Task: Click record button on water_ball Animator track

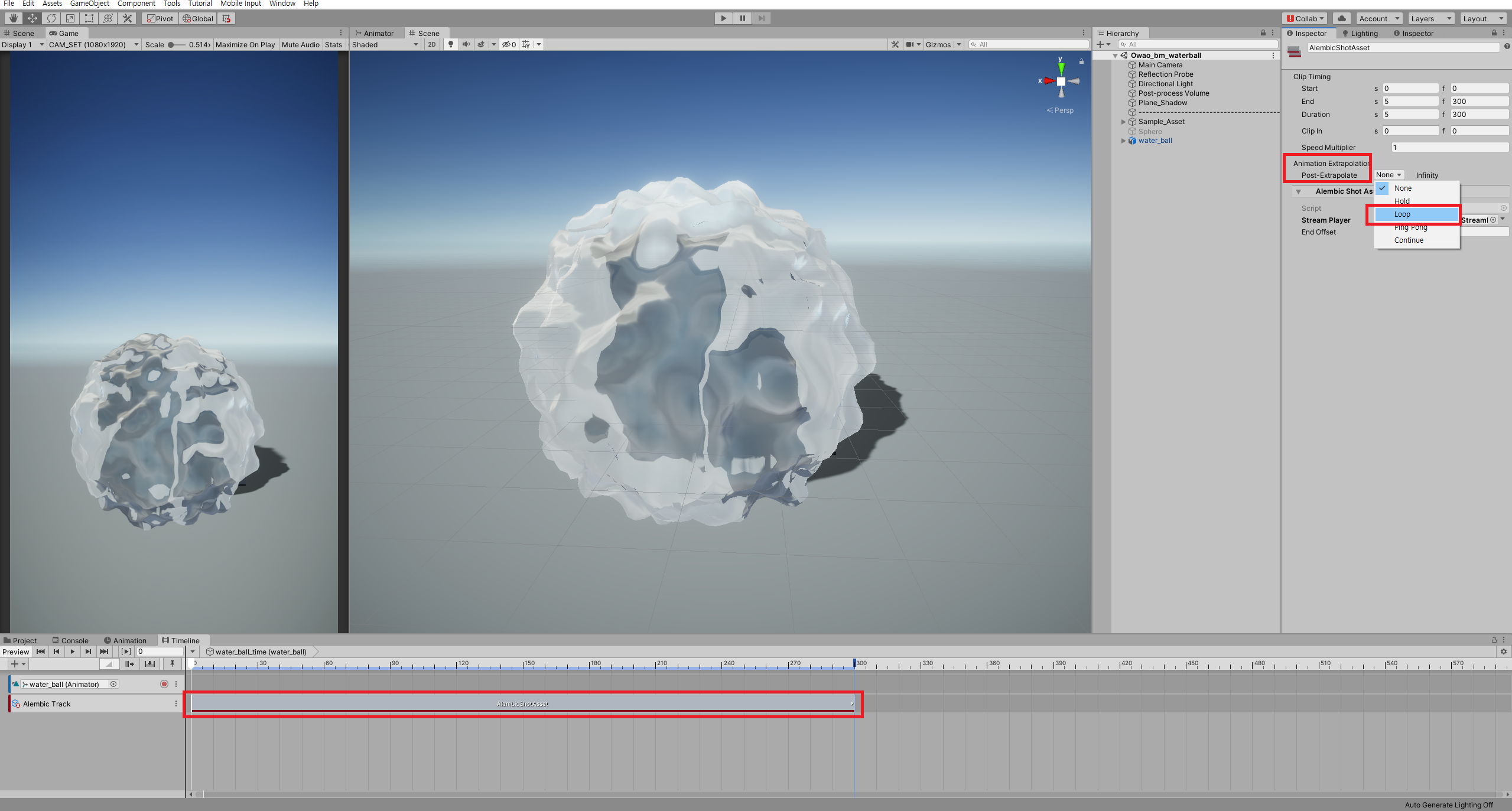Action: click(164, 684)
